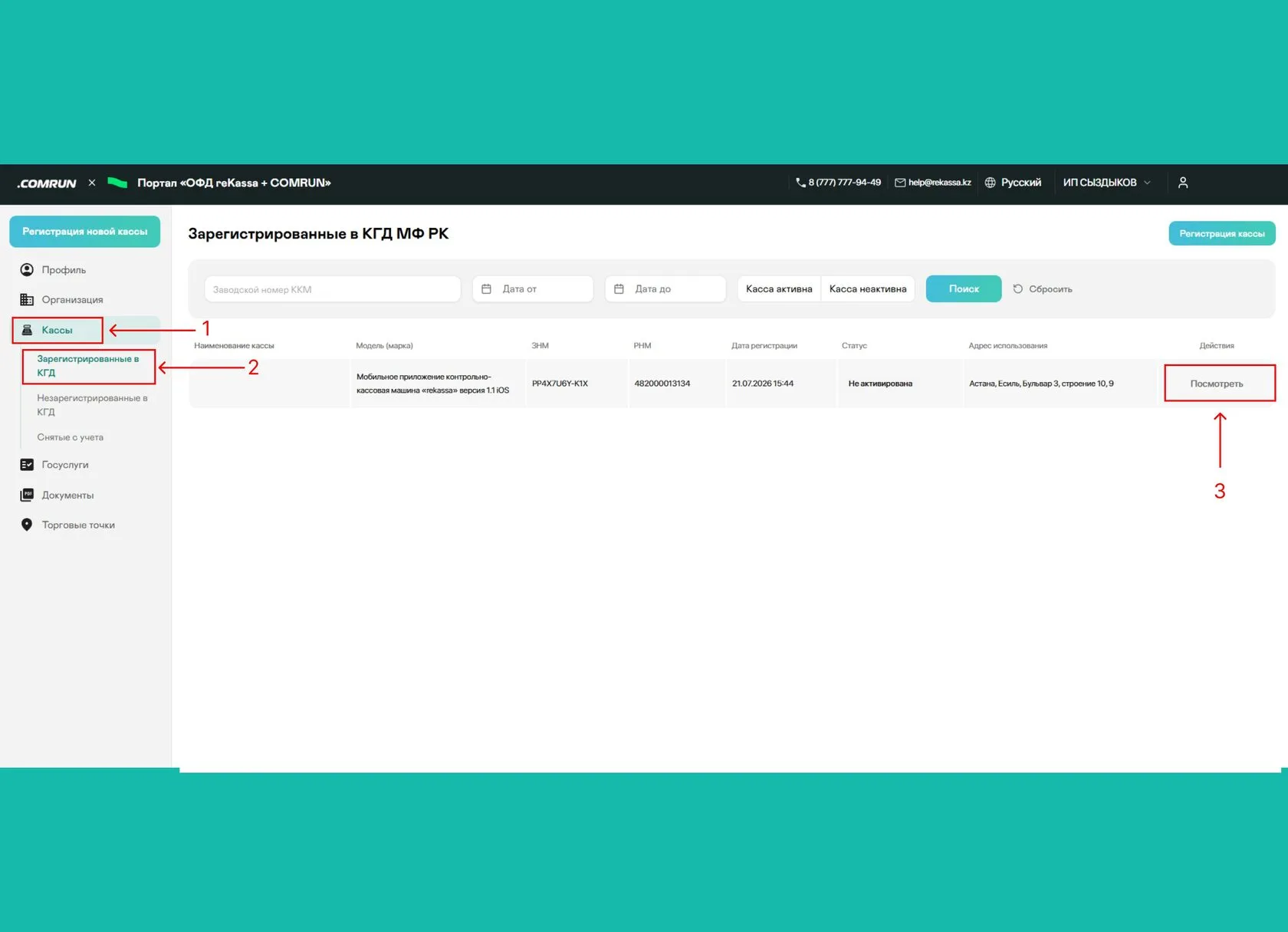
Task: Click the calendar icon in Дата от field
Action: pyautogui.click(x=486, y=289)
